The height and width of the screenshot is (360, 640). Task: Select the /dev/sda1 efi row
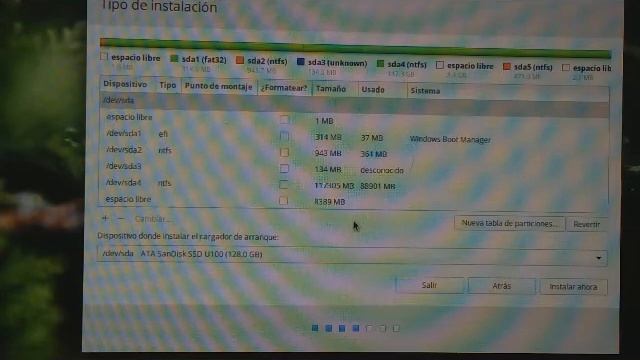coord(354,136)
